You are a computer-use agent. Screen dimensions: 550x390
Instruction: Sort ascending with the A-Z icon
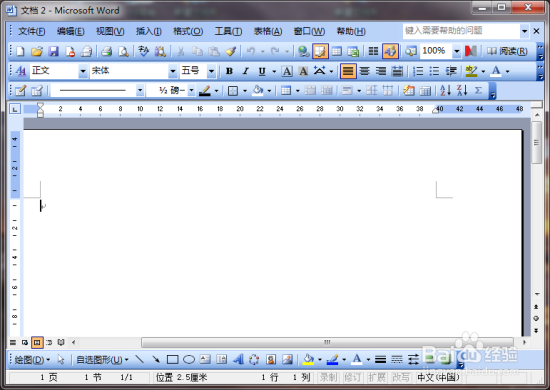tap(445, 90)
